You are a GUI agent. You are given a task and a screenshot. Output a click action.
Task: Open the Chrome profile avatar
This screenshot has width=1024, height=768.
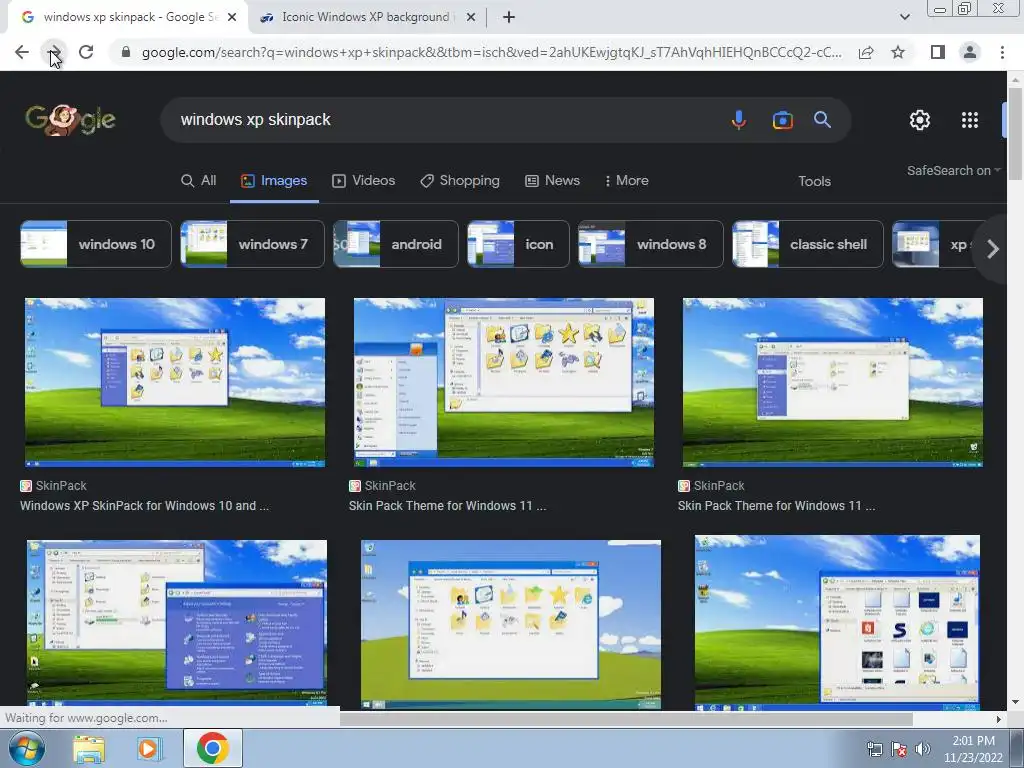970,52
